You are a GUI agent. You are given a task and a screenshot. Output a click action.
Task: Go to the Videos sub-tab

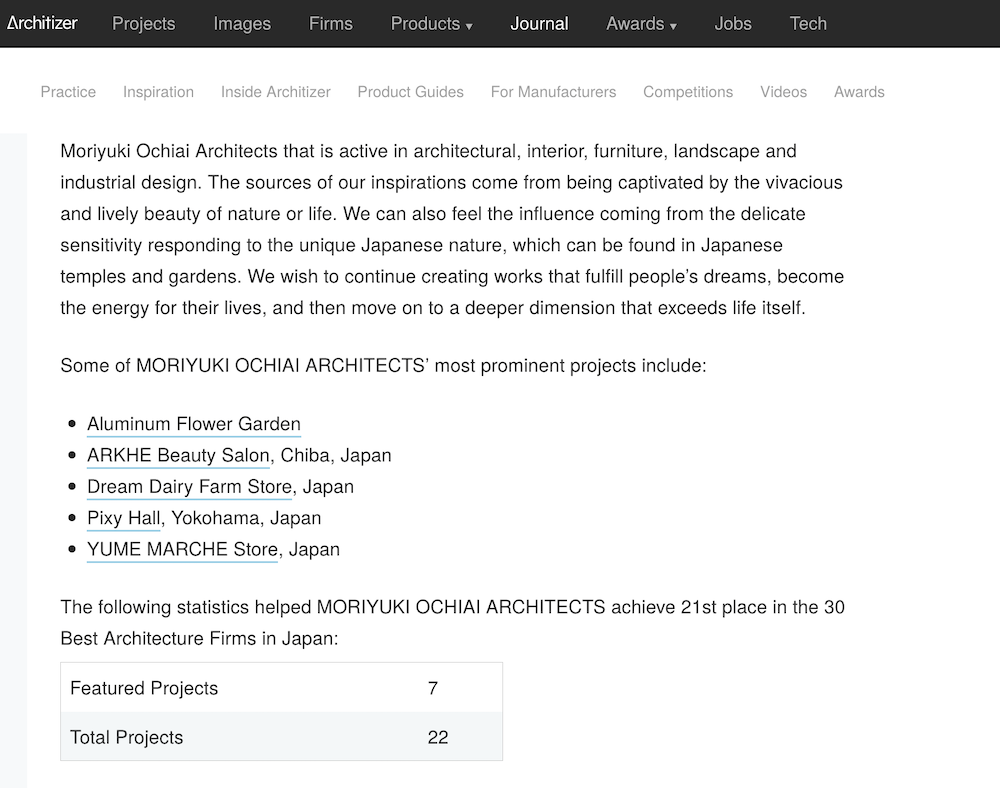(x=783, y=92)
